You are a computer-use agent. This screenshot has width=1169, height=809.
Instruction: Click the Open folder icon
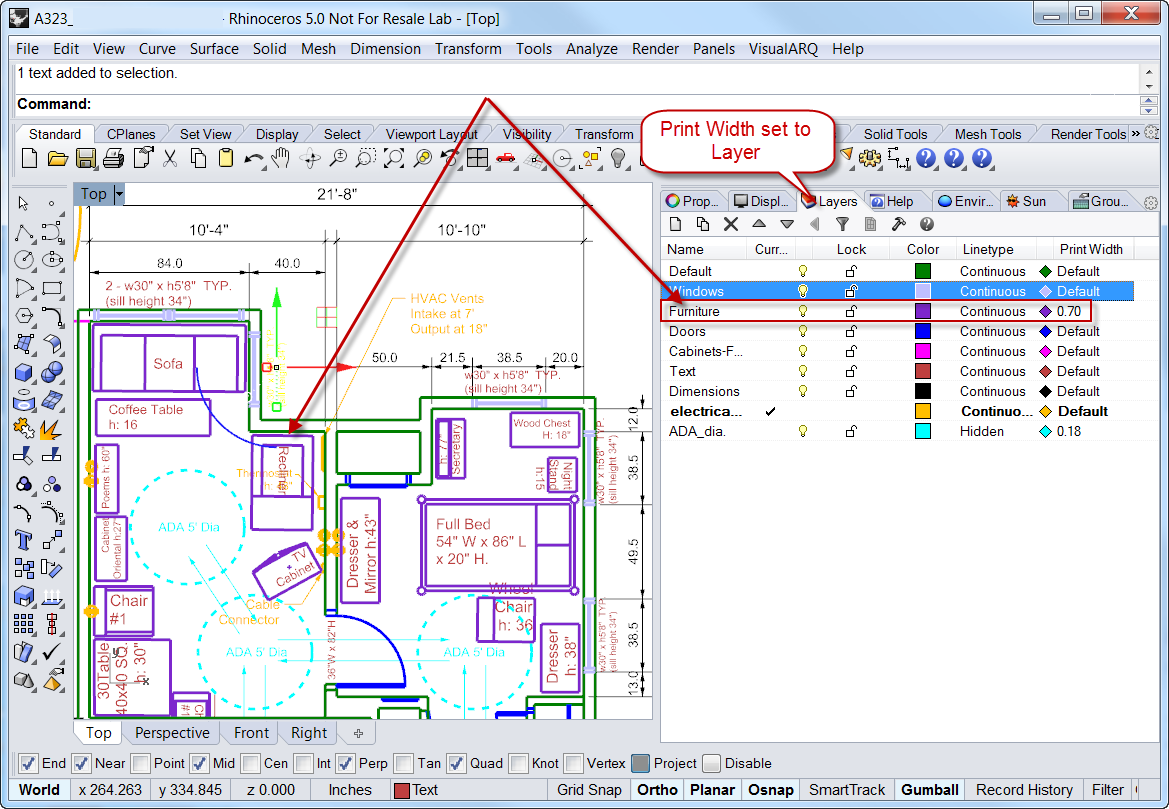(57, 158)
